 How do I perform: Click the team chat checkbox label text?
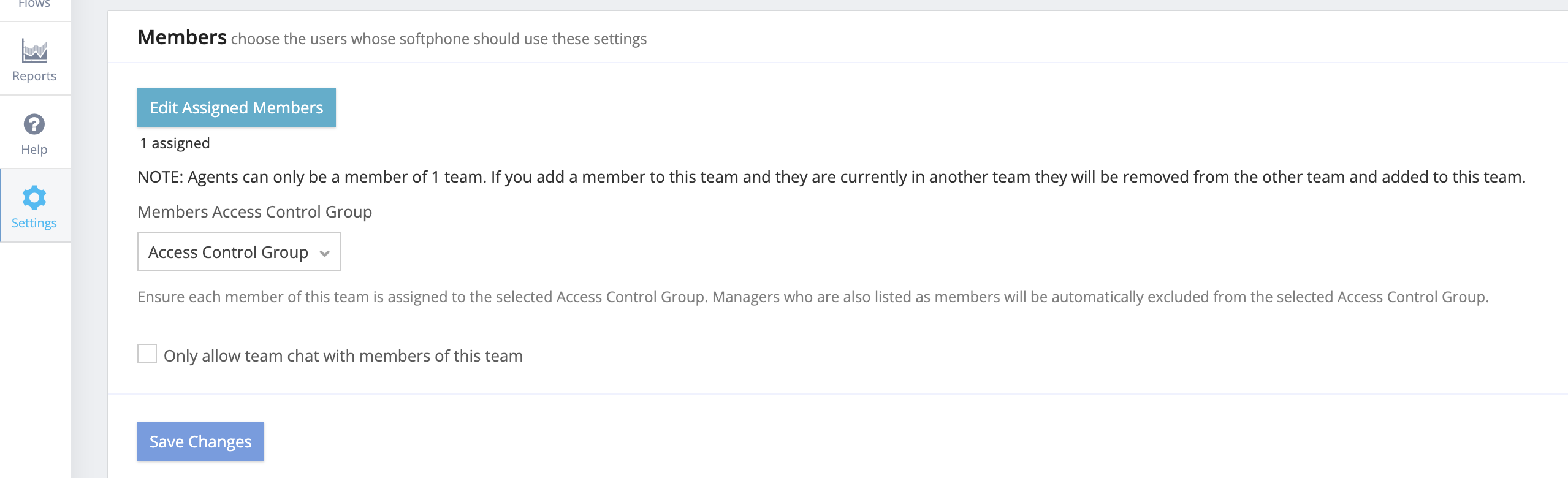(343, 356)
